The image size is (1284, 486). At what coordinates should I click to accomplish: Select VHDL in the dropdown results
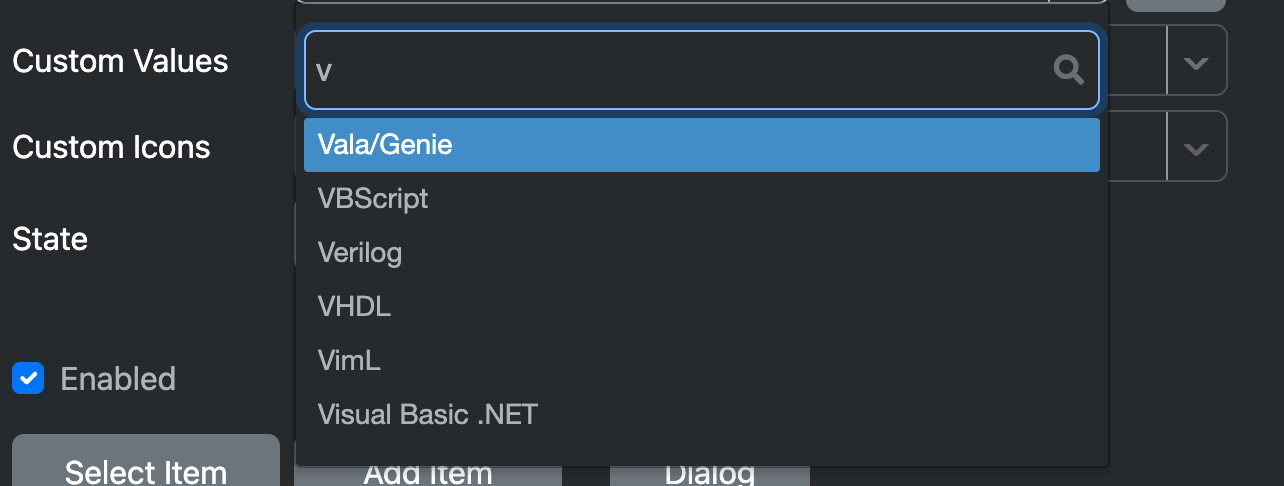pos(701,307)
